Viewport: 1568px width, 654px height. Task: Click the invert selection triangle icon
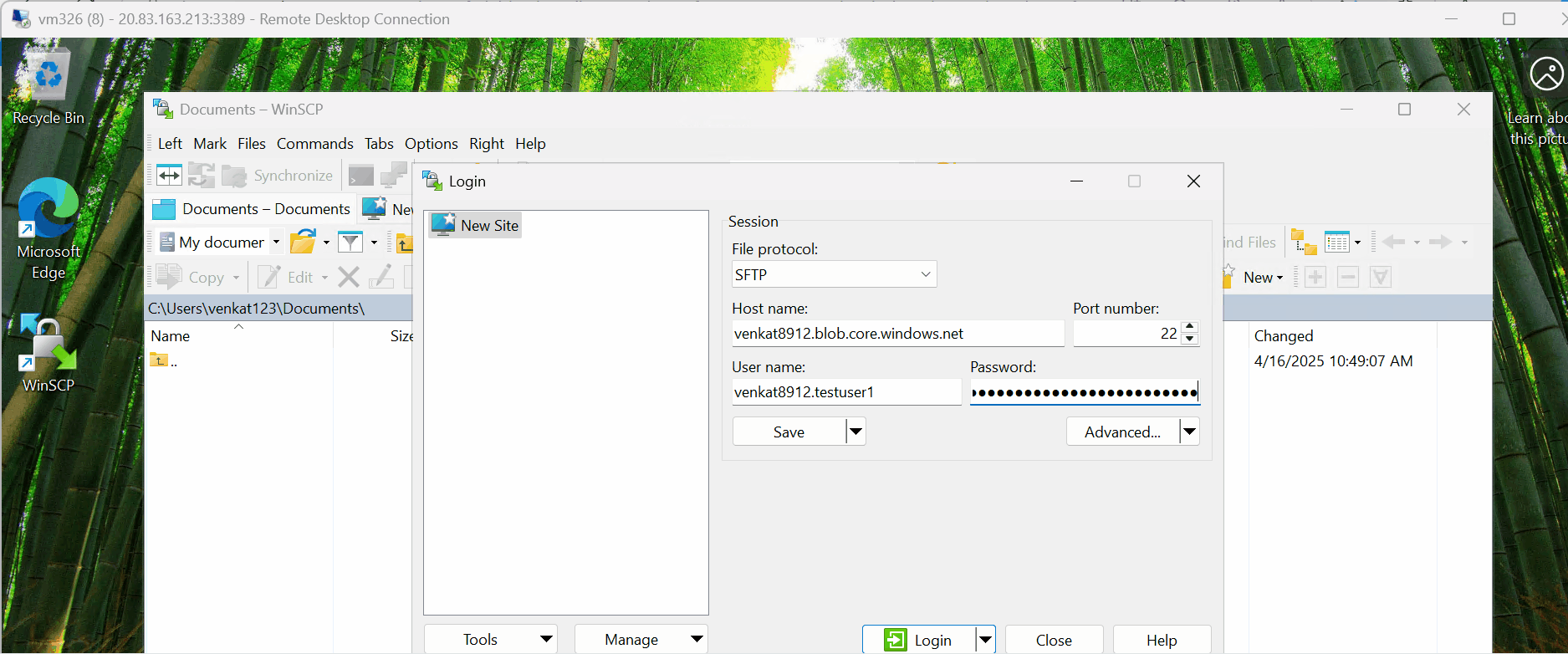(1381, 277)
